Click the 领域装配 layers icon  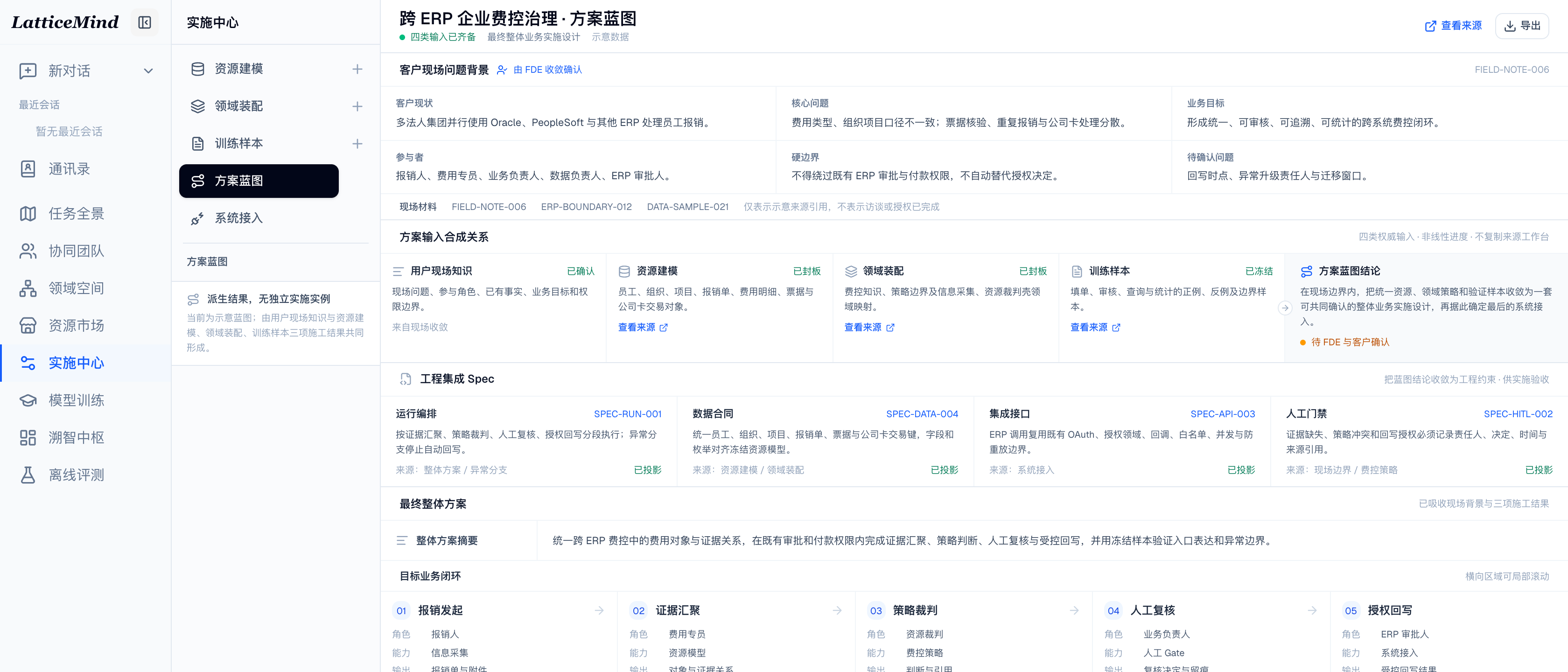click(x=198, y=106)
